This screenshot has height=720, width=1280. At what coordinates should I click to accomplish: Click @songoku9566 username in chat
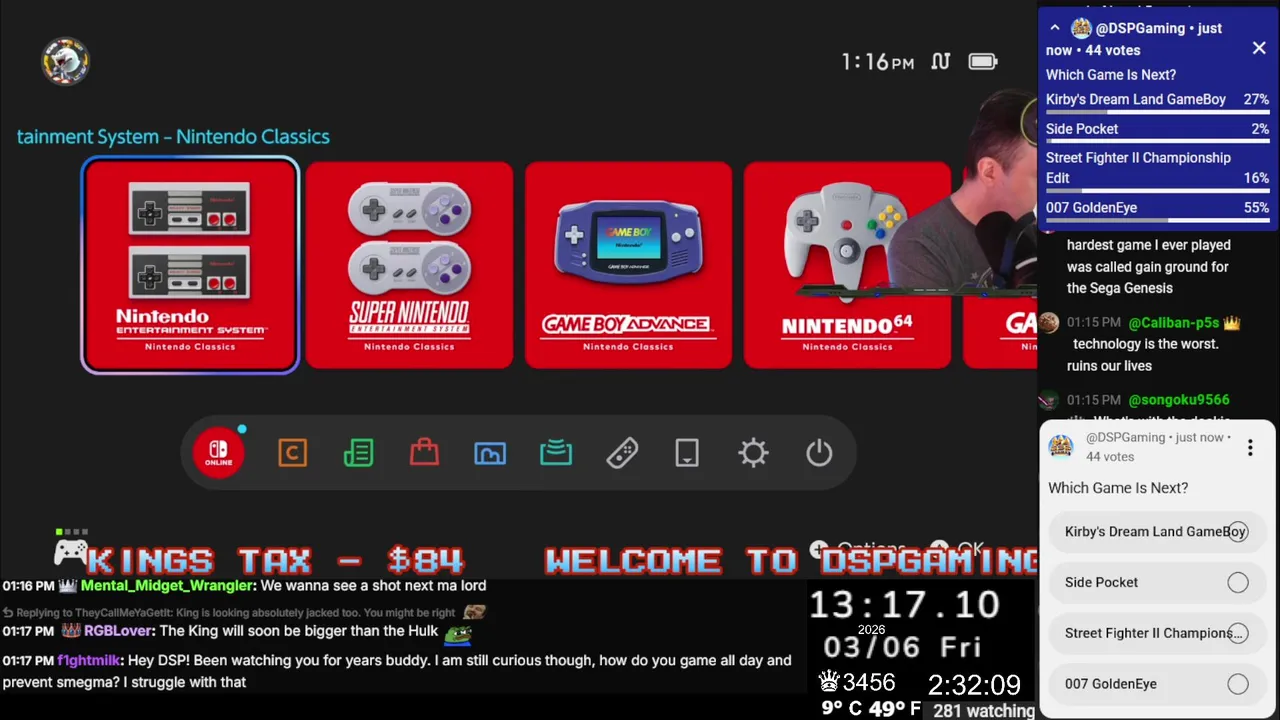1179,400
